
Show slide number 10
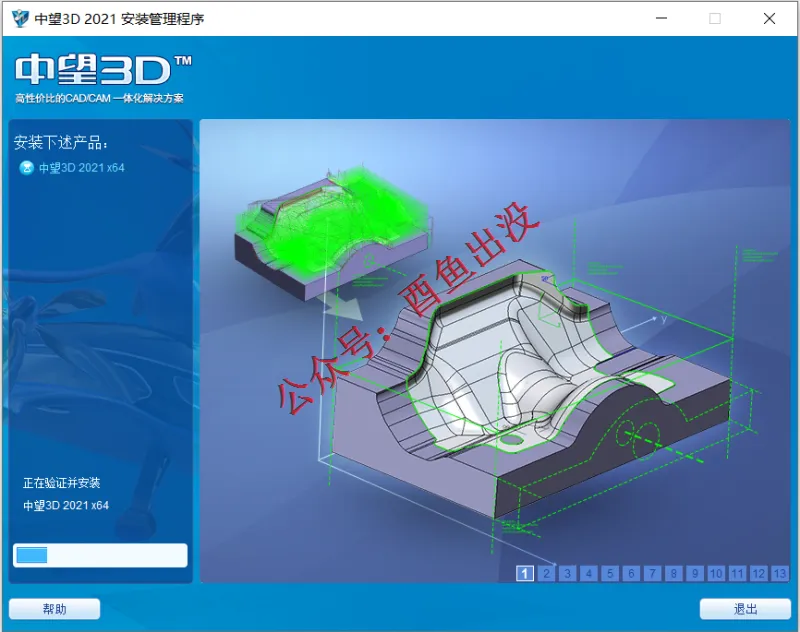pos(716,573)
